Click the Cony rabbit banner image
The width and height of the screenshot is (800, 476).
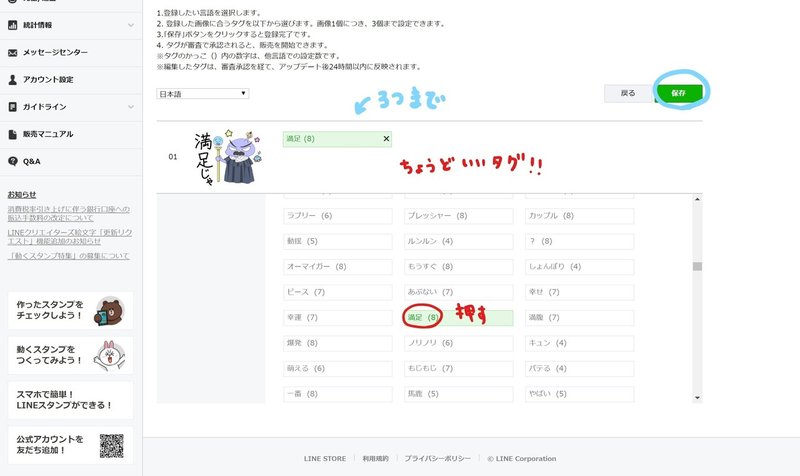pos(109,356)
